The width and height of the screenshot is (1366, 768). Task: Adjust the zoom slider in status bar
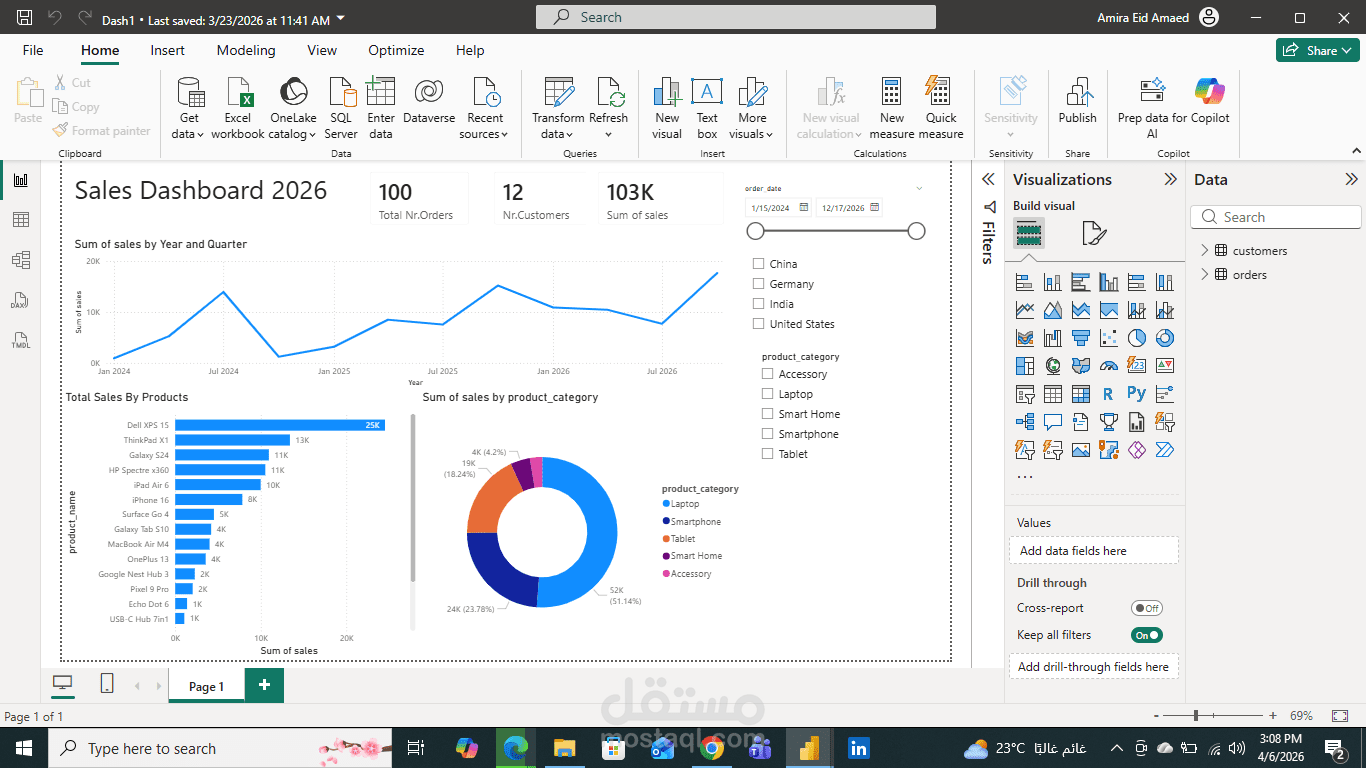point(1196,716)
